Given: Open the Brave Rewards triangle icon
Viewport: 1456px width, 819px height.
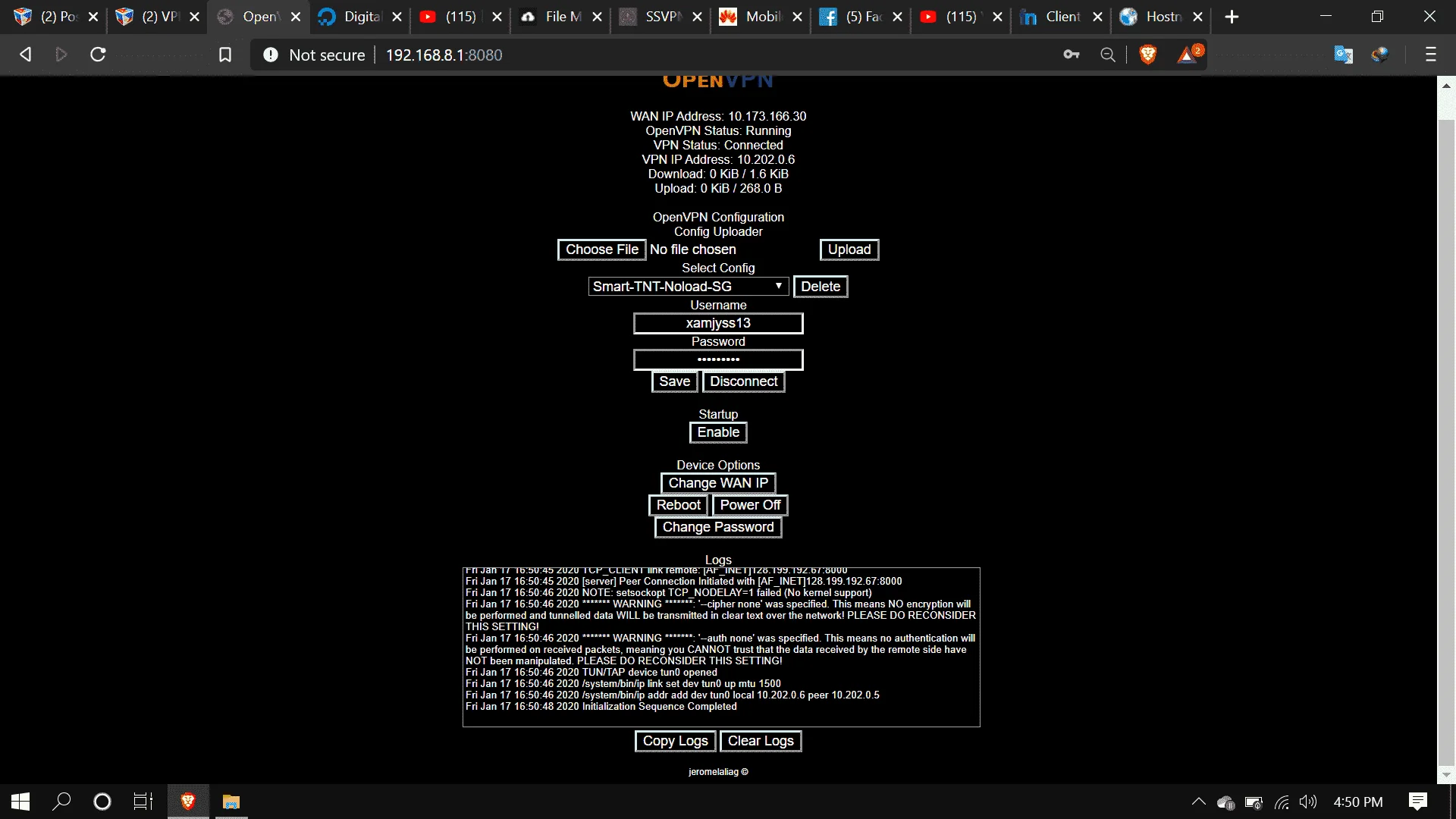Looking at the screenshot, I should 1188,55.
